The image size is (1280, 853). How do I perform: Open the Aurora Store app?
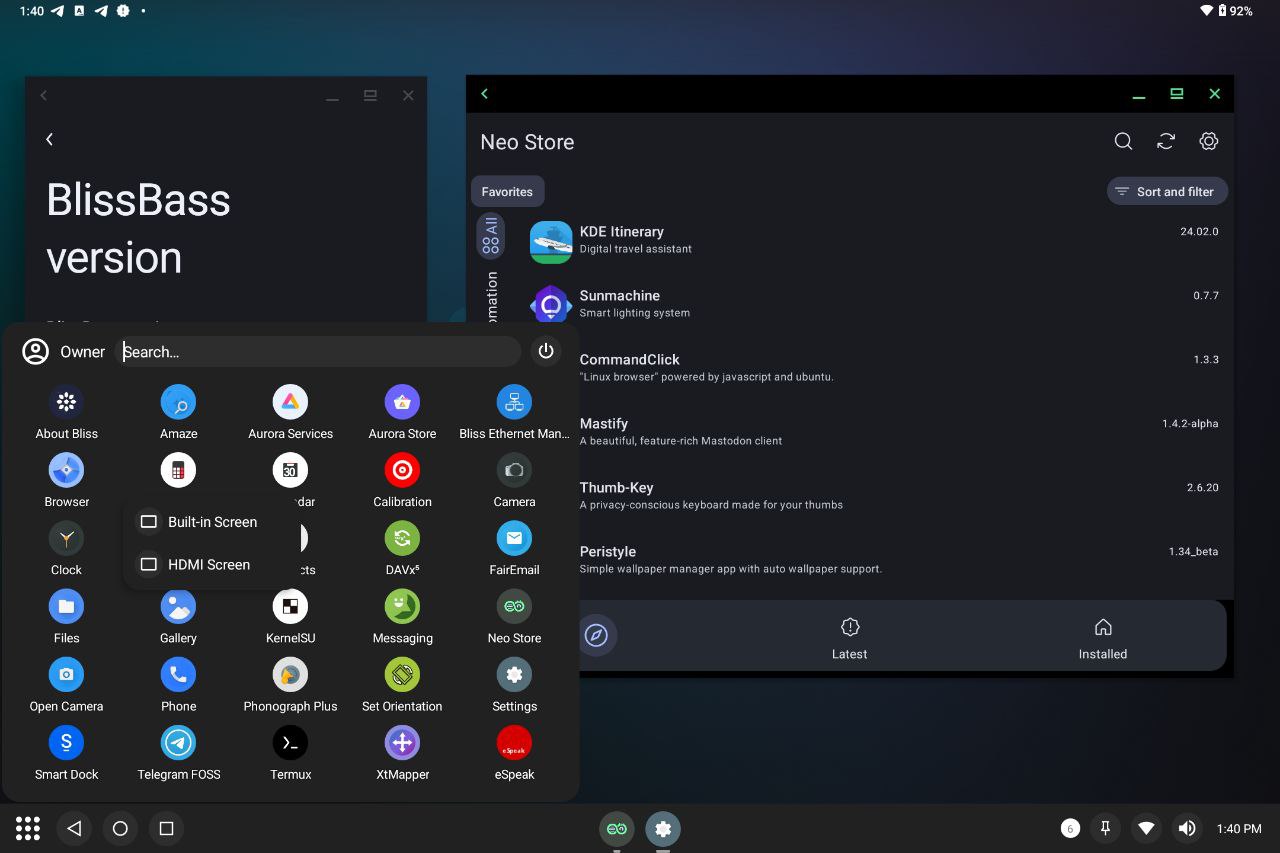[x=402, y=403]
